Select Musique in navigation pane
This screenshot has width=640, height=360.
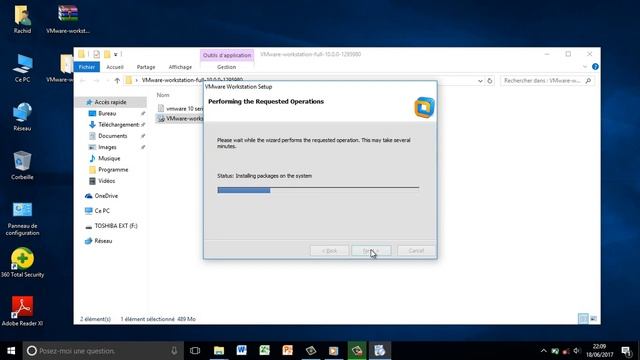point(110,158)
